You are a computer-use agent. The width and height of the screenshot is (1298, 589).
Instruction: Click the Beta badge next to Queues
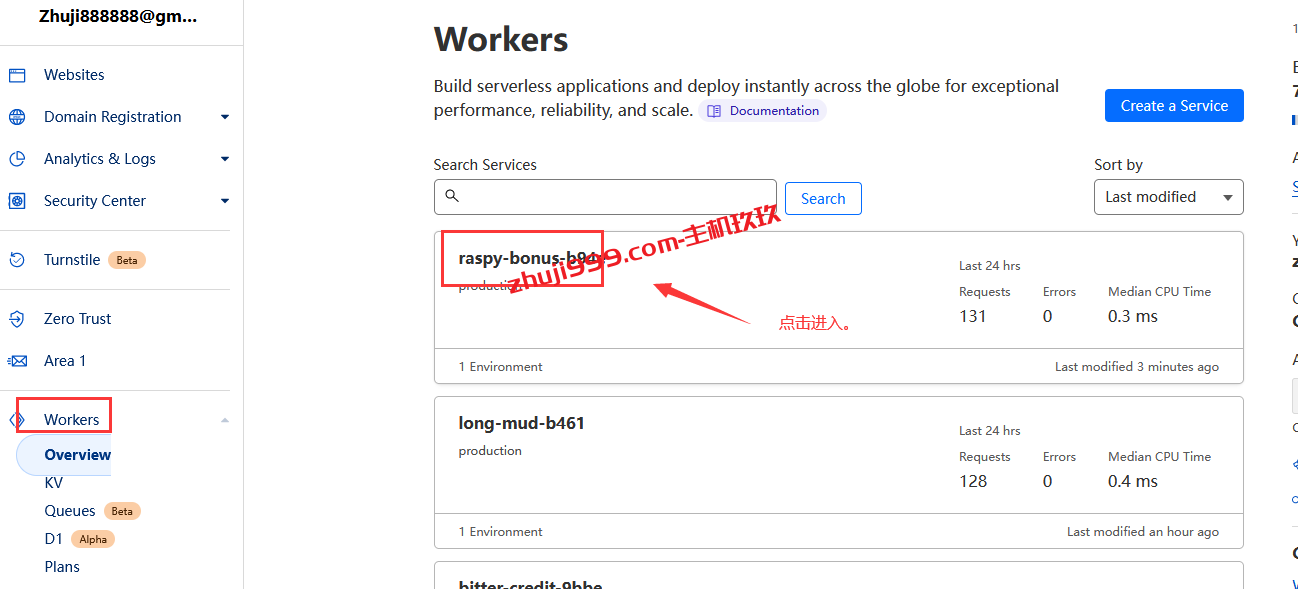[x=122, y=511]
